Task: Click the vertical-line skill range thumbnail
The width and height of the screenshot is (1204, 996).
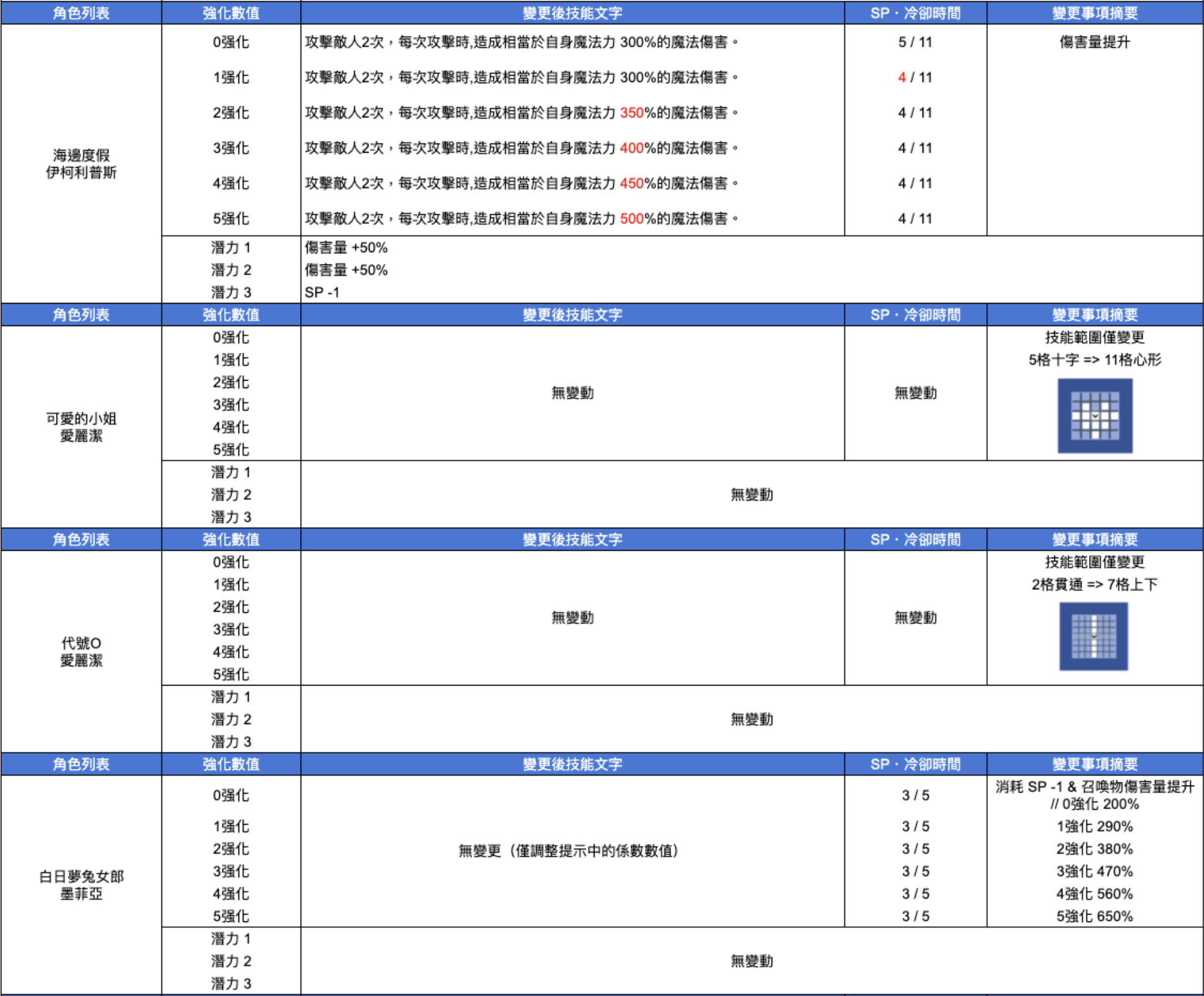Action: pyautogui.click(x=1093, y=636)
